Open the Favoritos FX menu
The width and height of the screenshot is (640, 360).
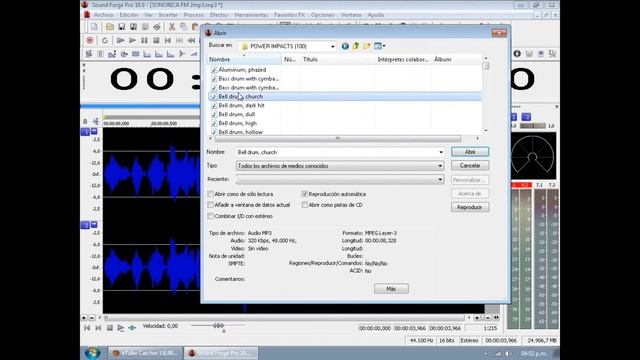click(x=289, y=15)
